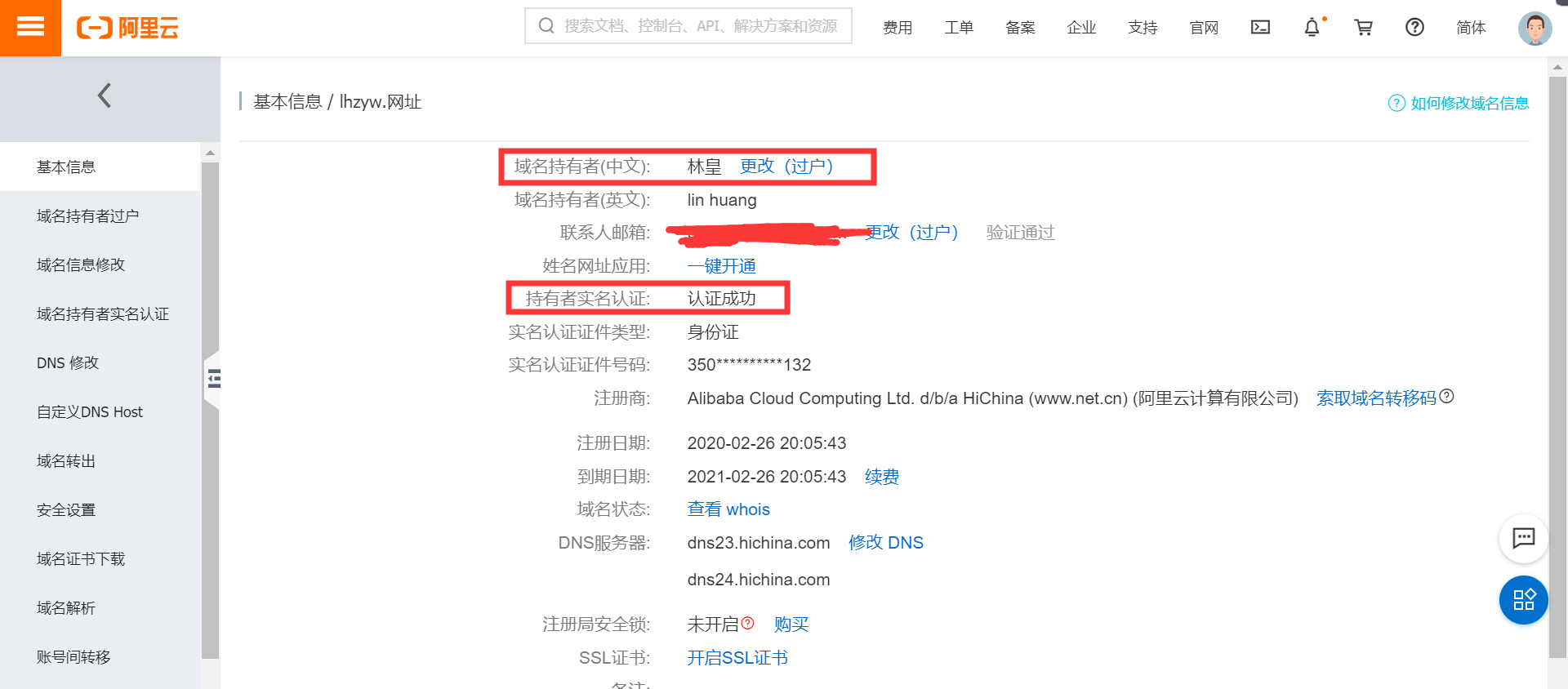Open the 支持 menu
This screenshot has height=689, width=1568.
(1143, 28)
